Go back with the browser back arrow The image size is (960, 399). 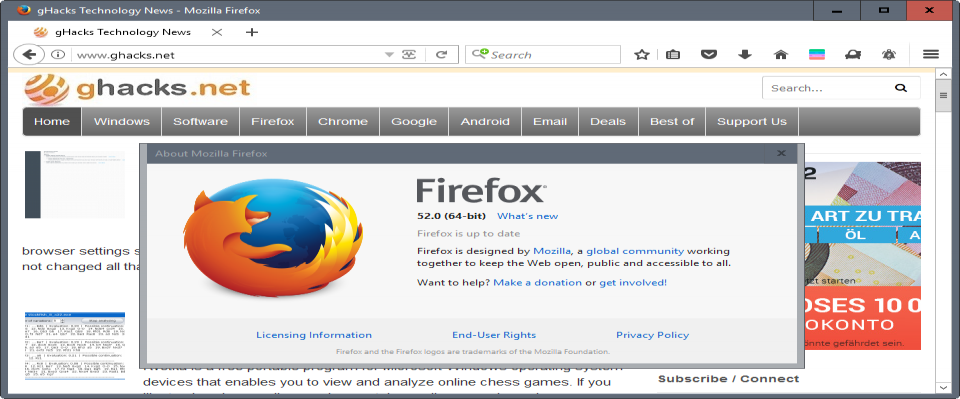click(29, 54)
